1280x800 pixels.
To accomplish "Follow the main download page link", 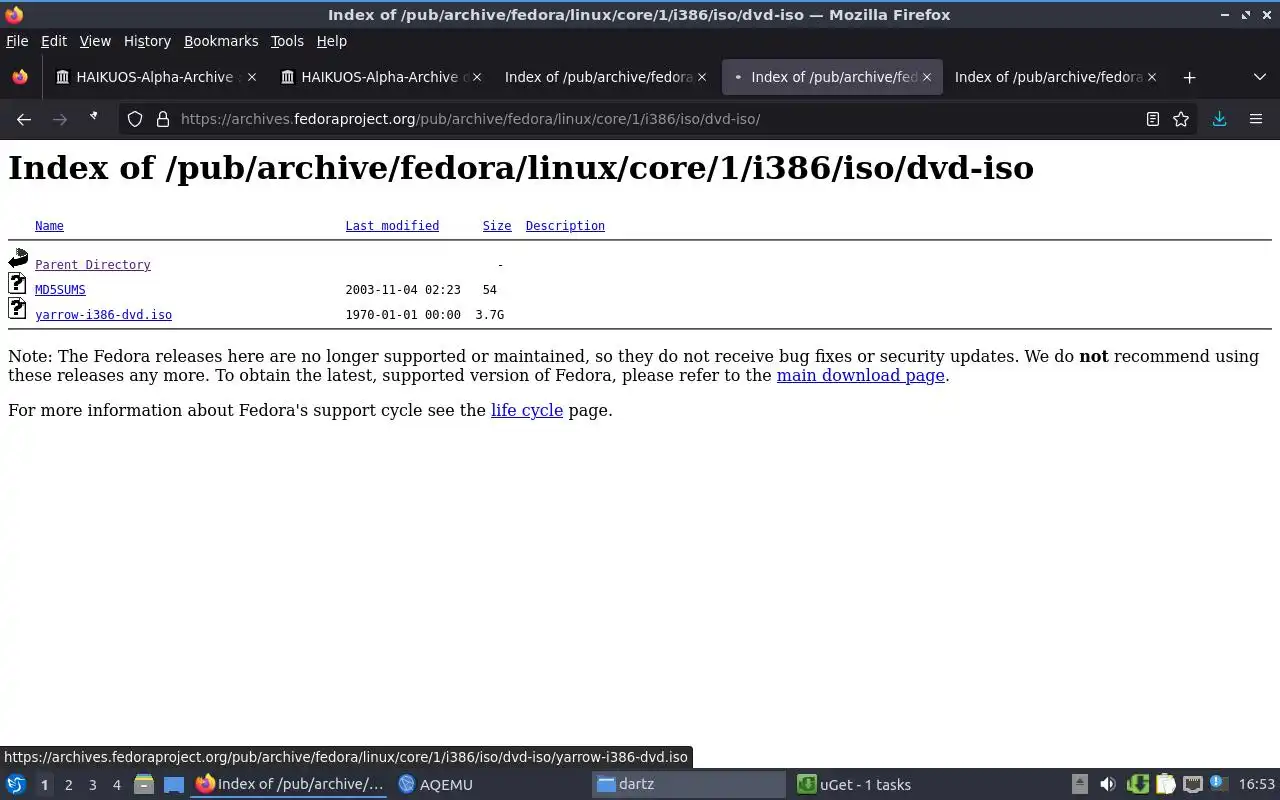I will click(860, 376).
